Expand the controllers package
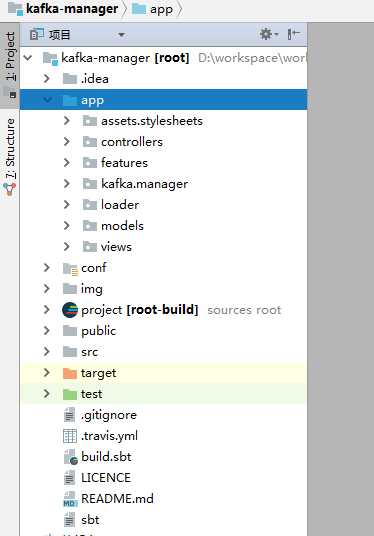Image resolution: width=374 pixels, height=536 pixels. coord(67,142)
